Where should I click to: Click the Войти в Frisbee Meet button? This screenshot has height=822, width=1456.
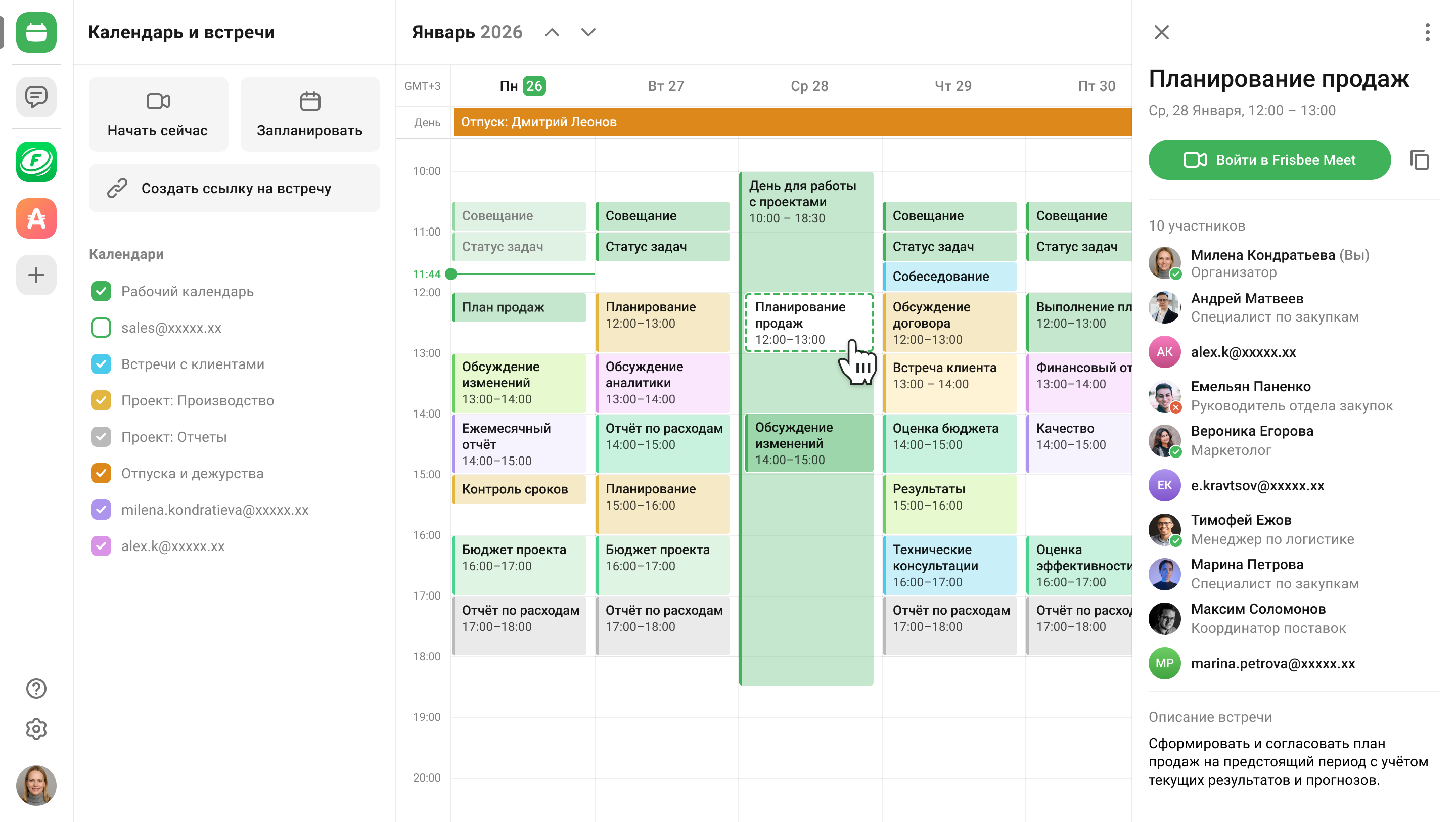[1269, 160]
